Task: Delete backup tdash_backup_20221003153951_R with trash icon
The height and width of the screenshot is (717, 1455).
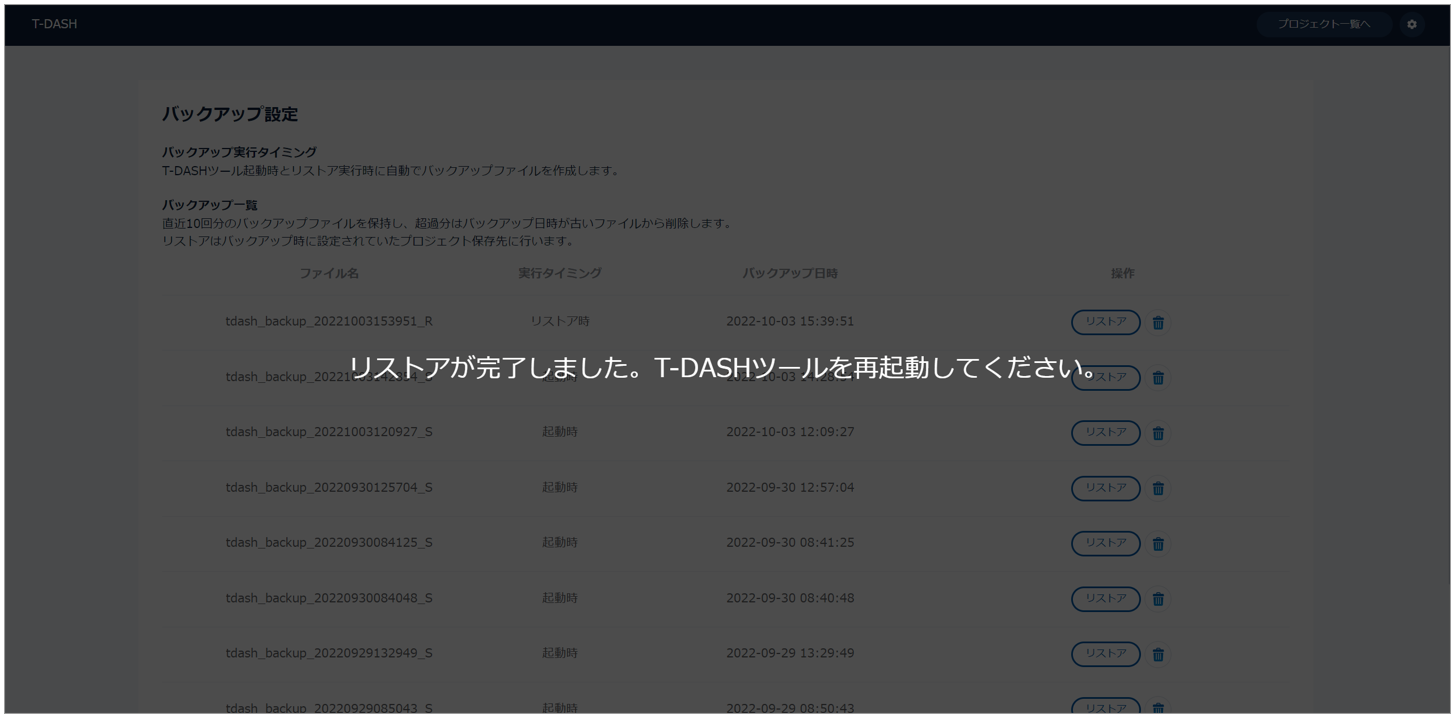Action: 1158,322
